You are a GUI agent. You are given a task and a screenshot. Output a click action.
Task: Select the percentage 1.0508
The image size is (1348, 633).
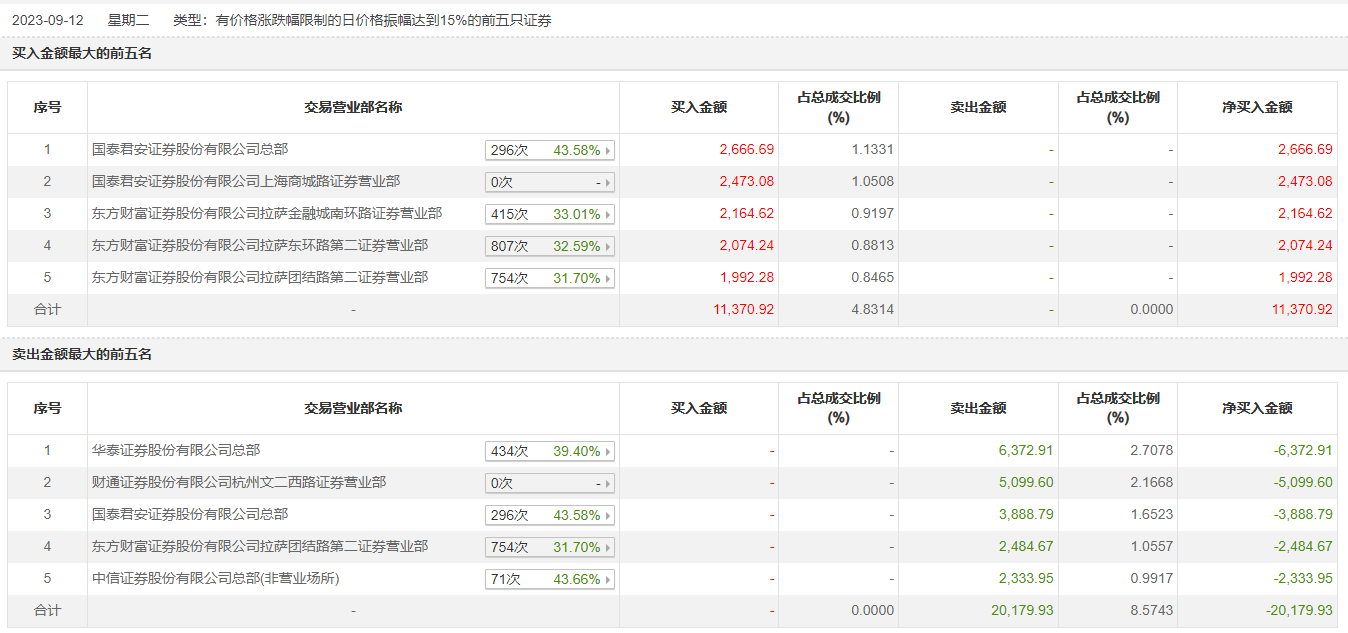point(873,182)
